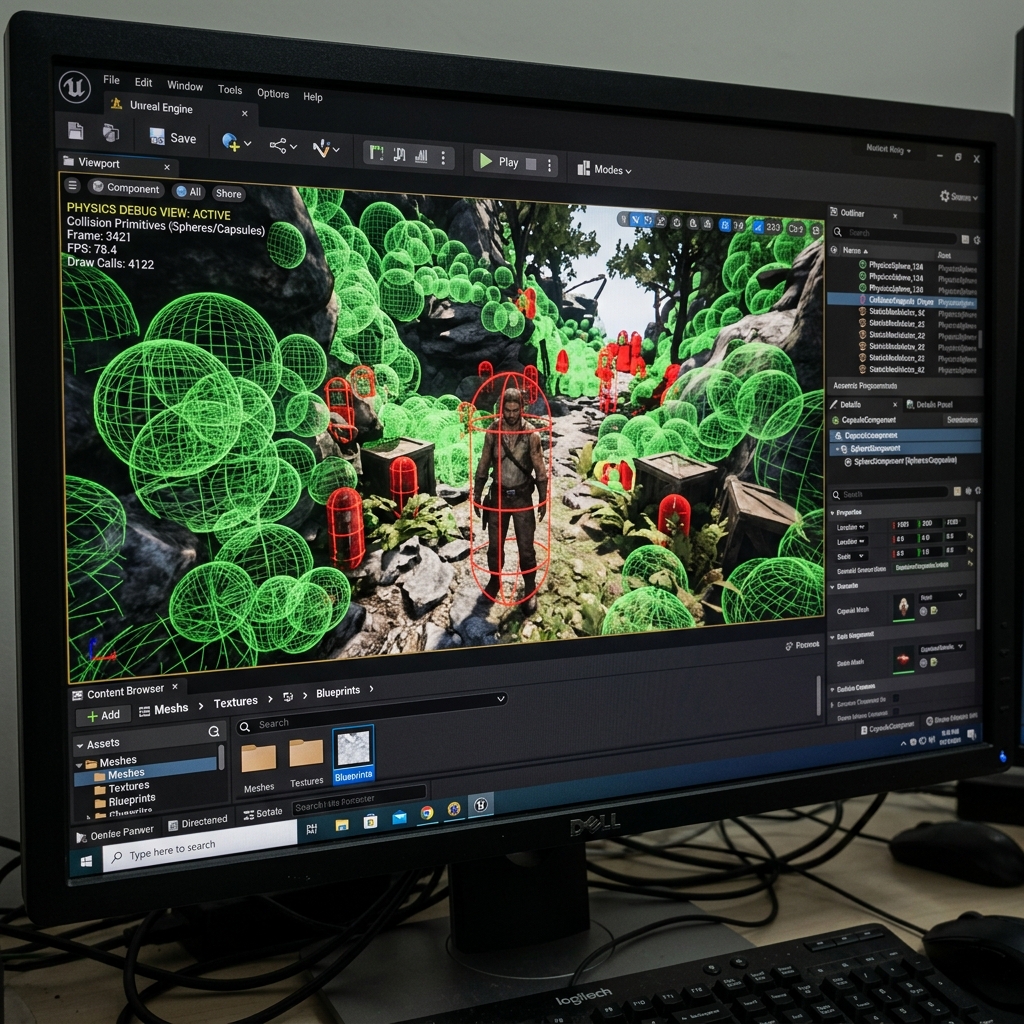Screen dimensions: 1024x1024
Task: Open the viewport hamburger menu icon
Action: coord(72,185)
